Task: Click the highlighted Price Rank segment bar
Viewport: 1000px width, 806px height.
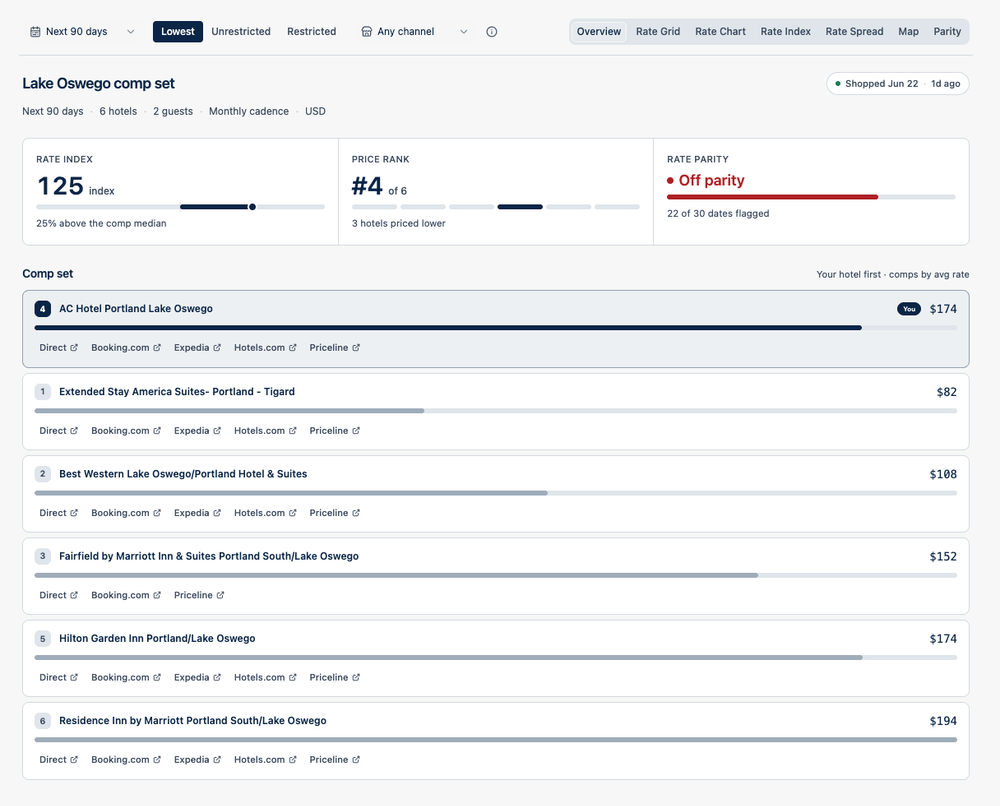Action: 520,207
